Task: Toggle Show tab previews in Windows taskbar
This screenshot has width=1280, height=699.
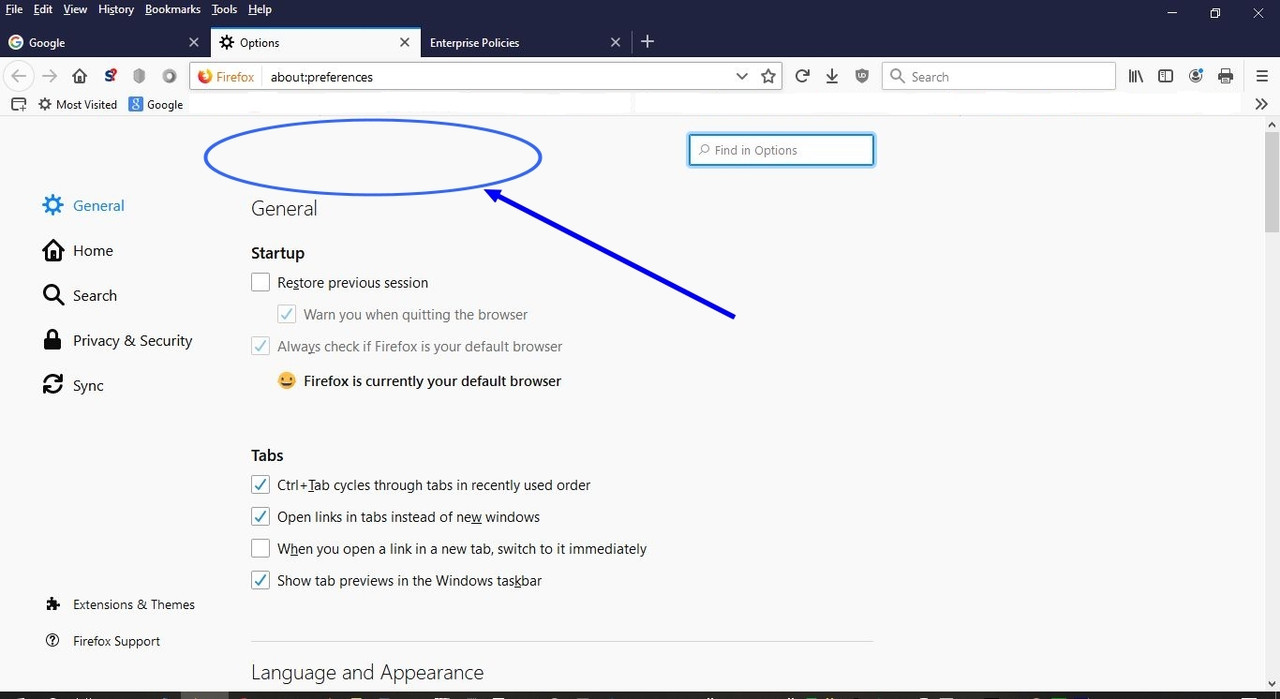Action: click(260, 580)
